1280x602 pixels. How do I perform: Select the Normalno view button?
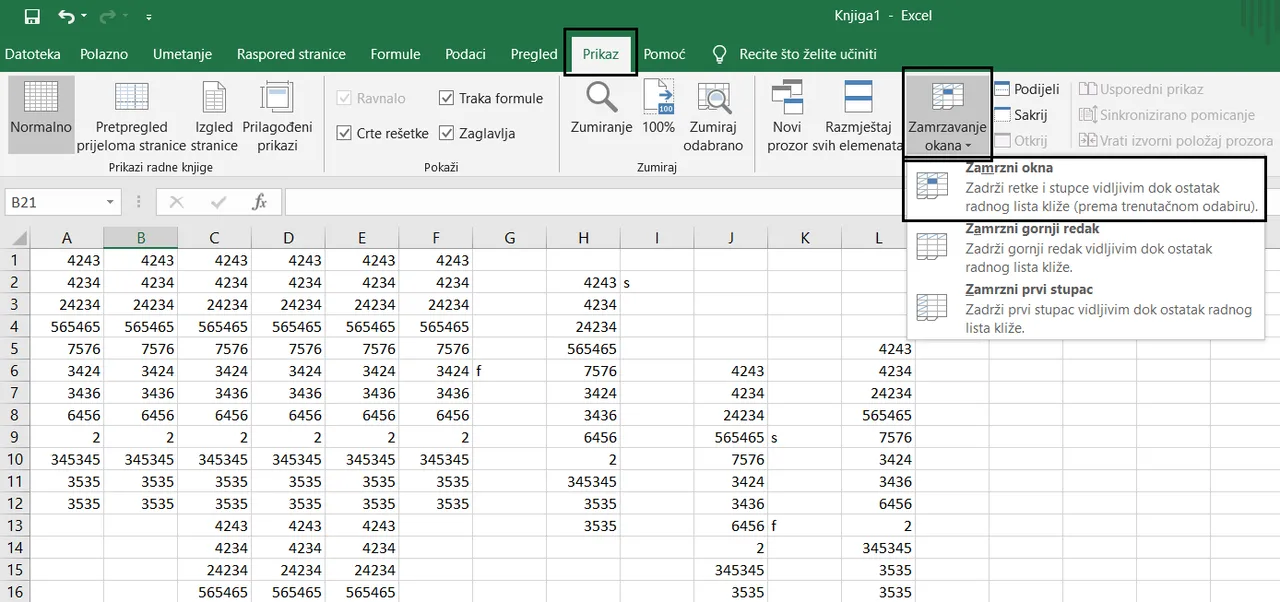tap(41, 114)
